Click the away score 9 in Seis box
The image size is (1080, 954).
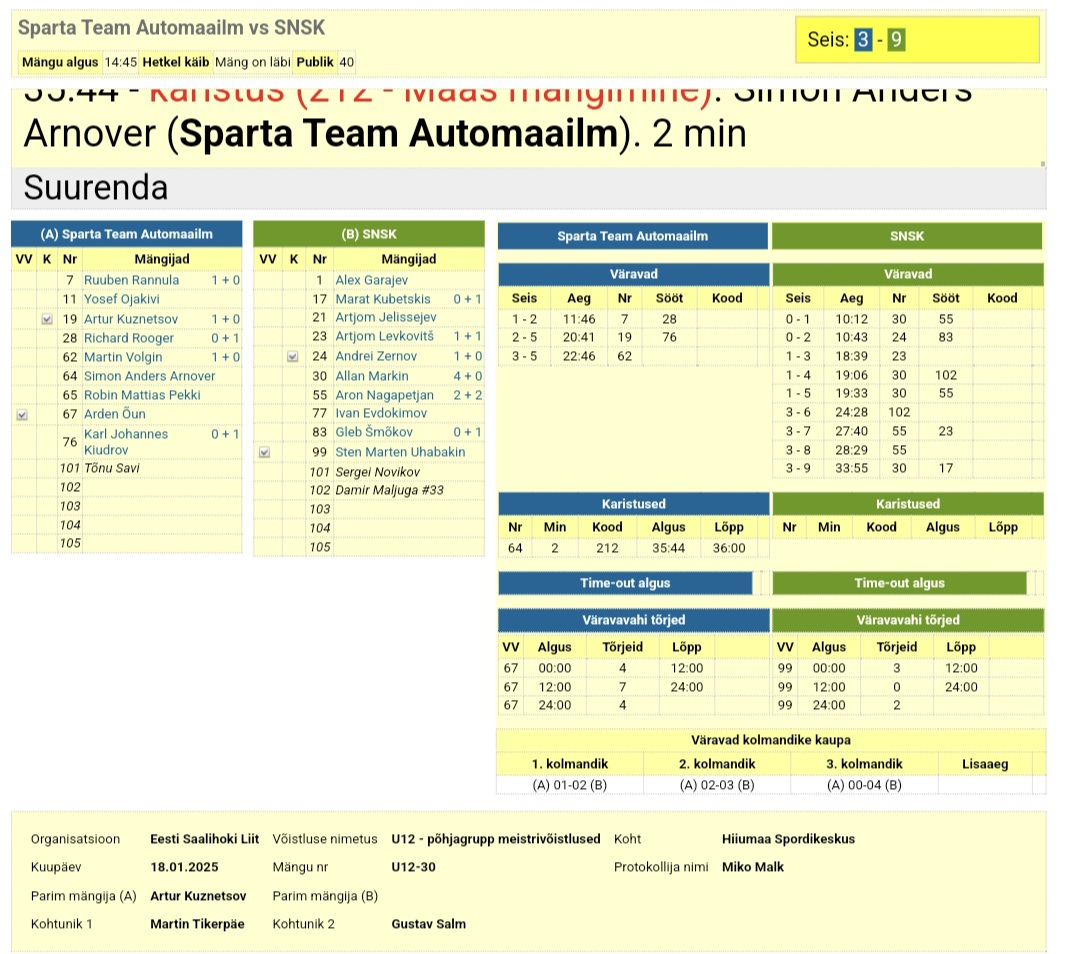895,40
